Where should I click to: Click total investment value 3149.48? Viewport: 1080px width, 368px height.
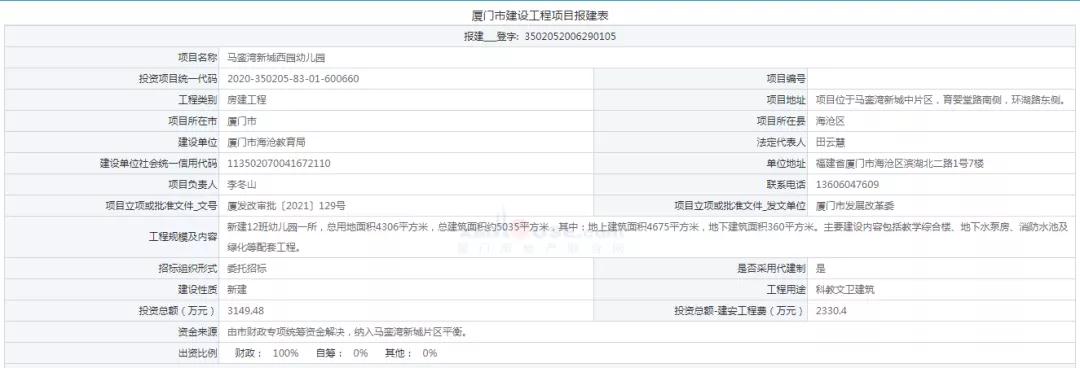click(246, 311)
